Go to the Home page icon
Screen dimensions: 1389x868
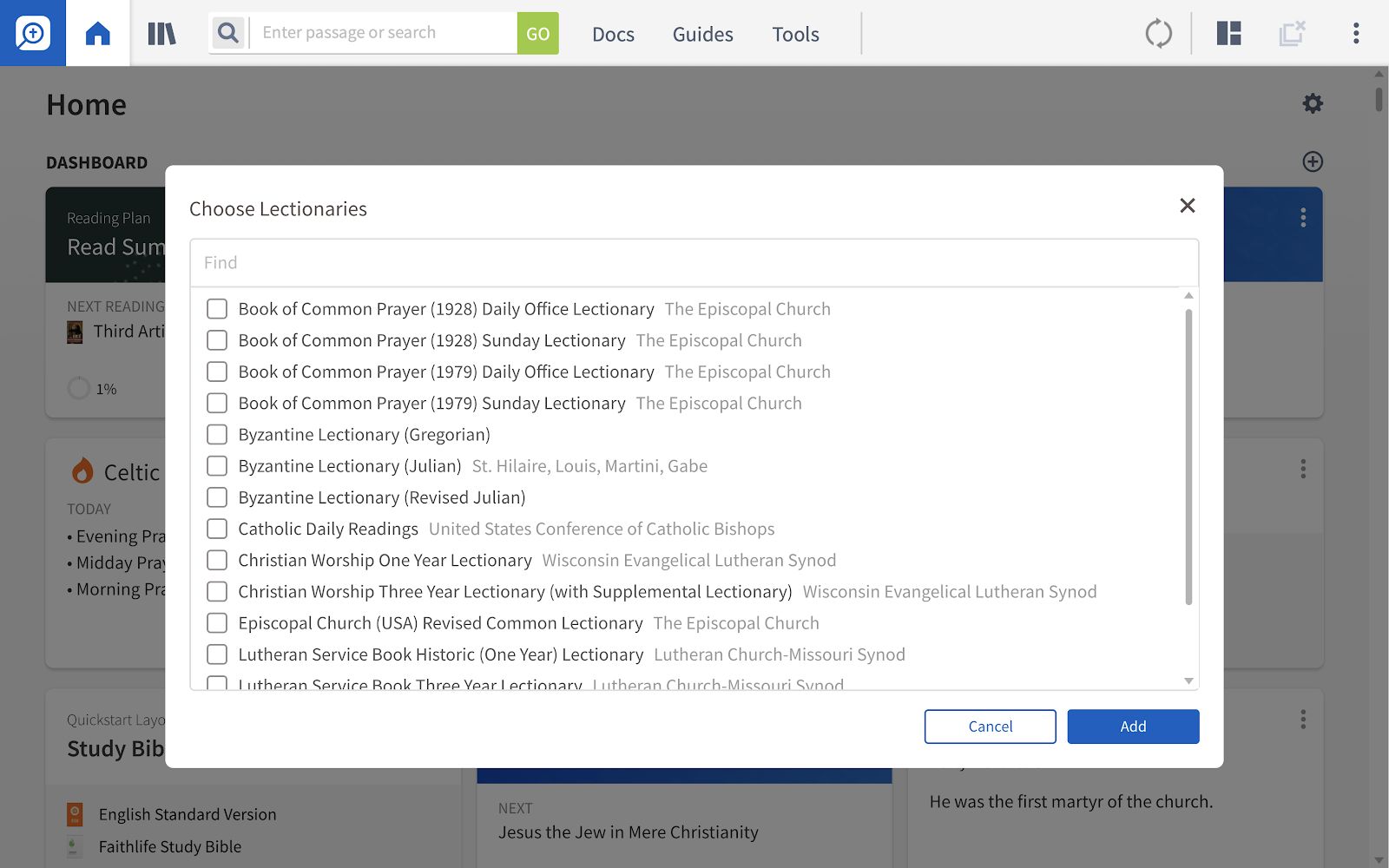click(x=98, y=33)
